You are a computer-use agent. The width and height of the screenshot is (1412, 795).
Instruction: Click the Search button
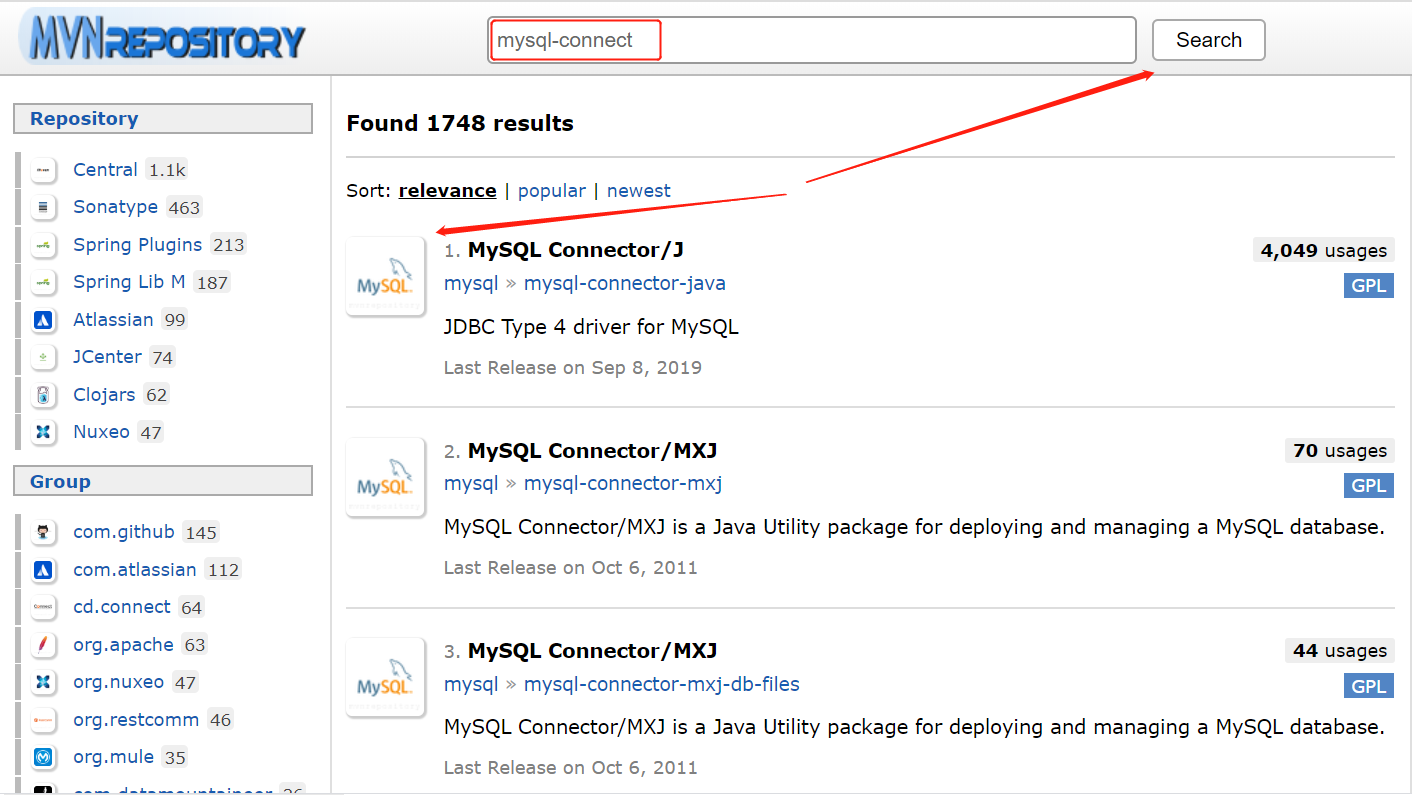pos(1209,40)
